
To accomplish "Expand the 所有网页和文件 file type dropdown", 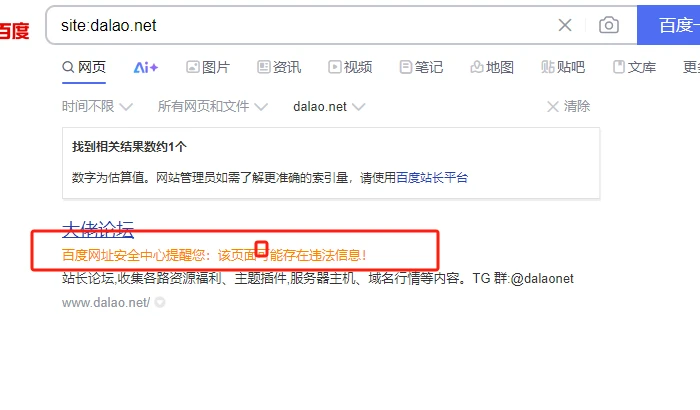I will [212, 106].
